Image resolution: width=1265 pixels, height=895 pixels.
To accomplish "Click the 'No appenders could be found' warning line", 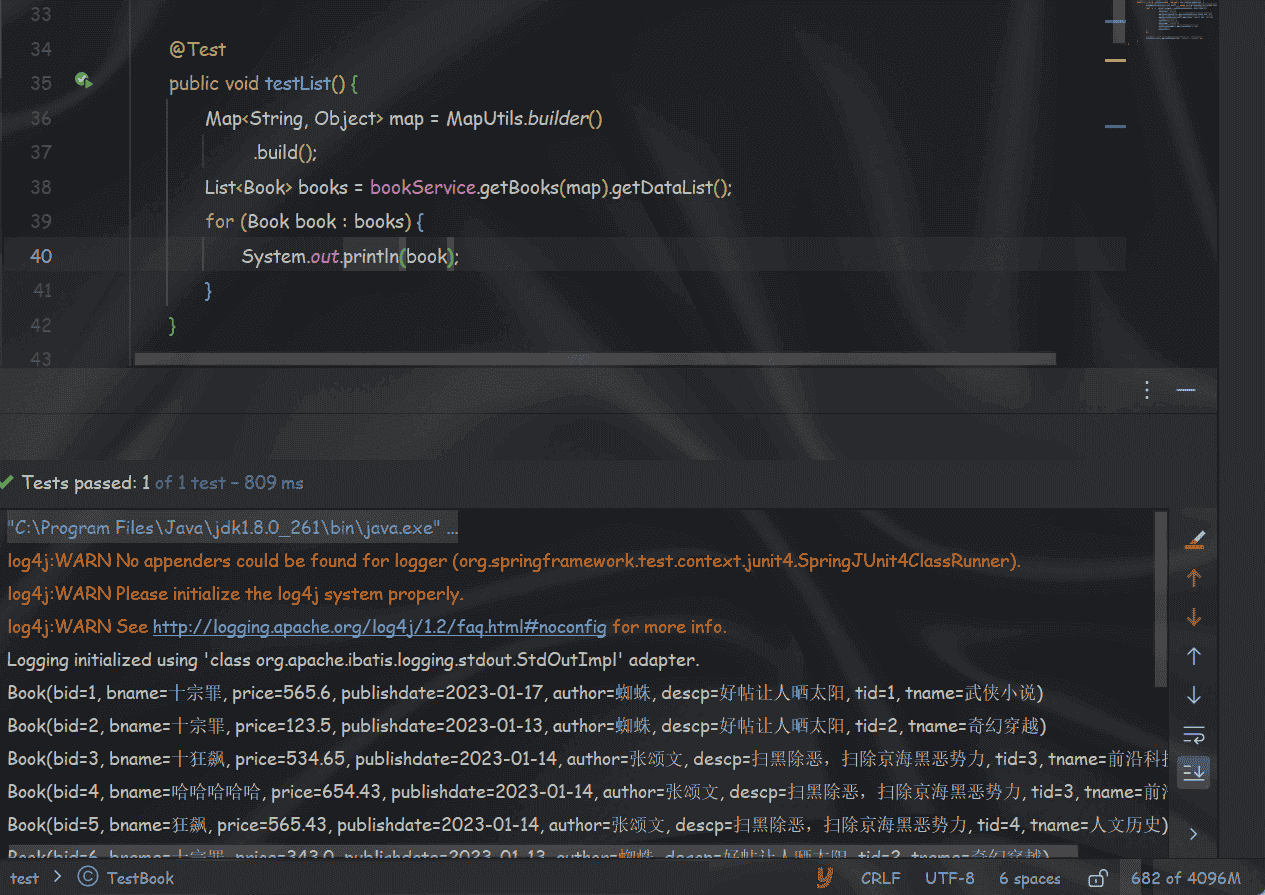I will pos(514,561).
